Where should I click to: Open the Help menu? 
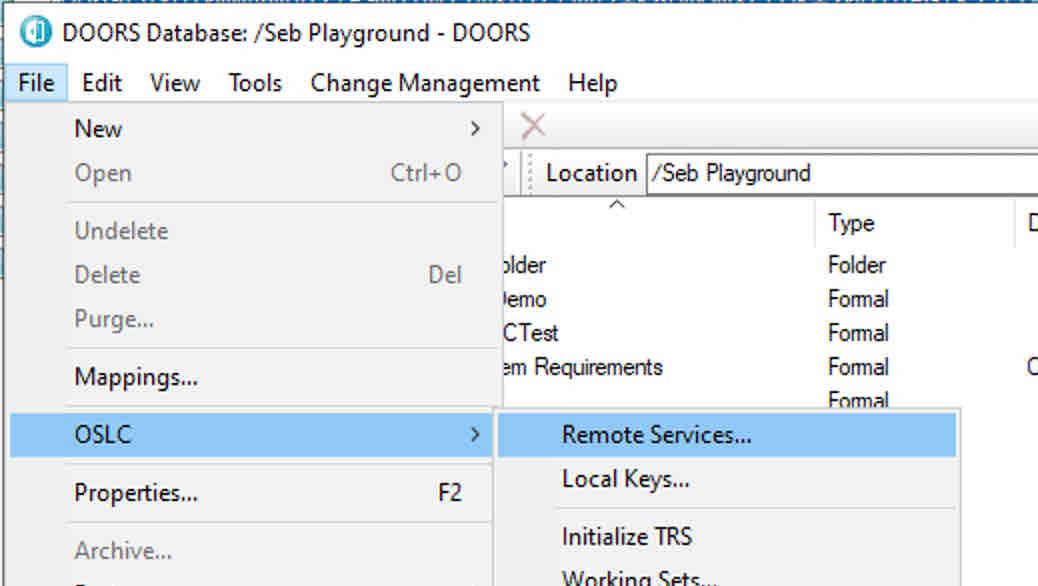click(x=592, y=83)
